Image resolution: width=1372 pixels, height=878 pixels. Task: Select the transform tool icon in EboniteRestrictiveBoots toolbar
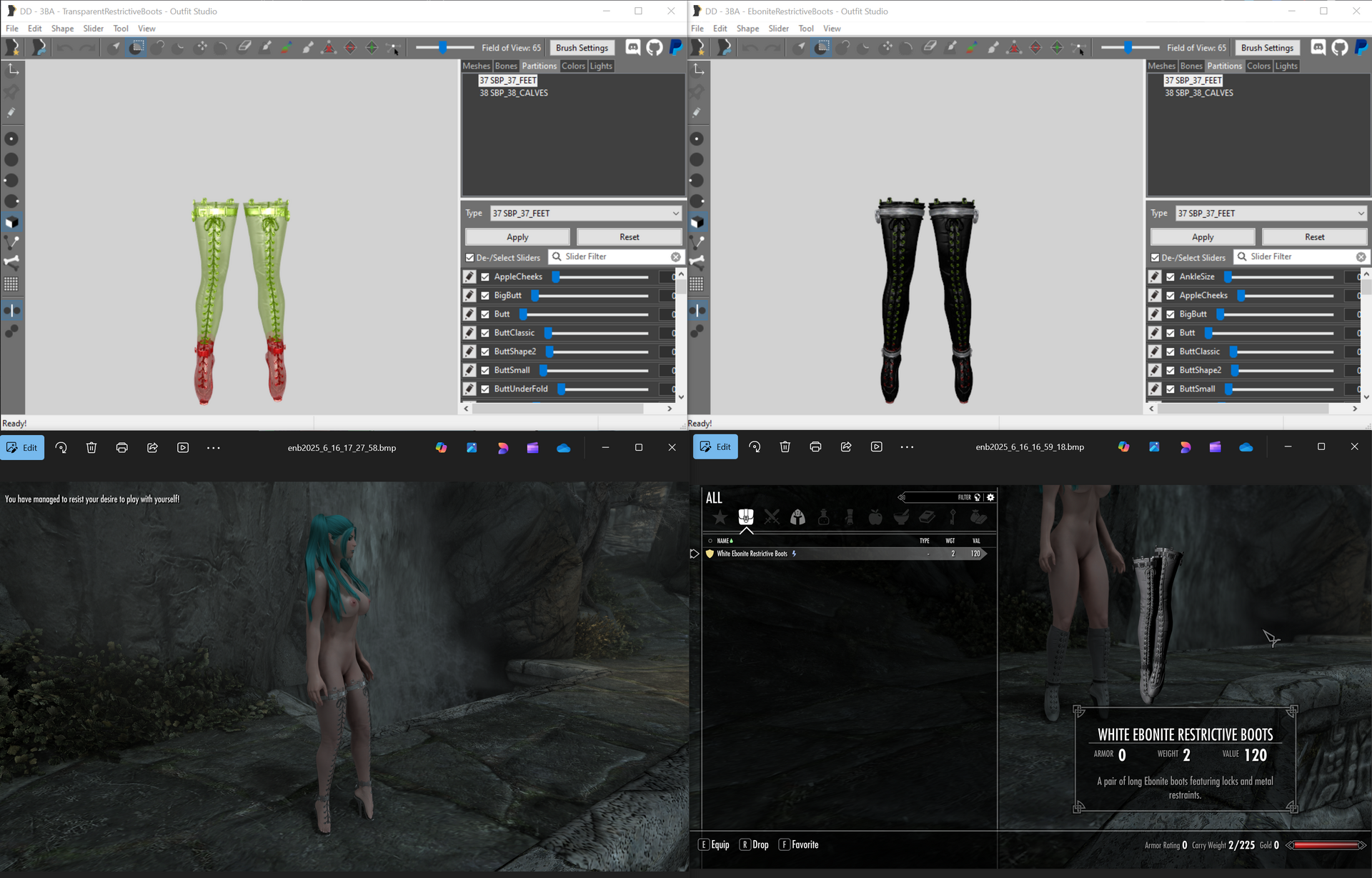(x=886, y=47)
